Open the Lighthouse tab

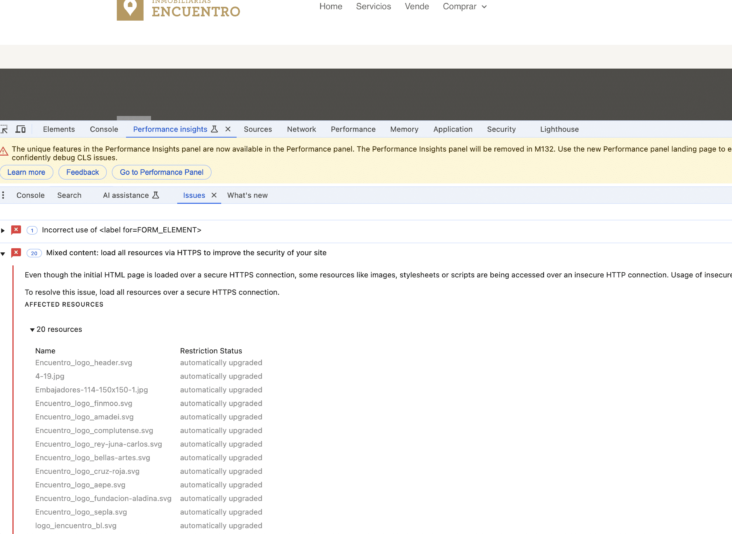559,129
